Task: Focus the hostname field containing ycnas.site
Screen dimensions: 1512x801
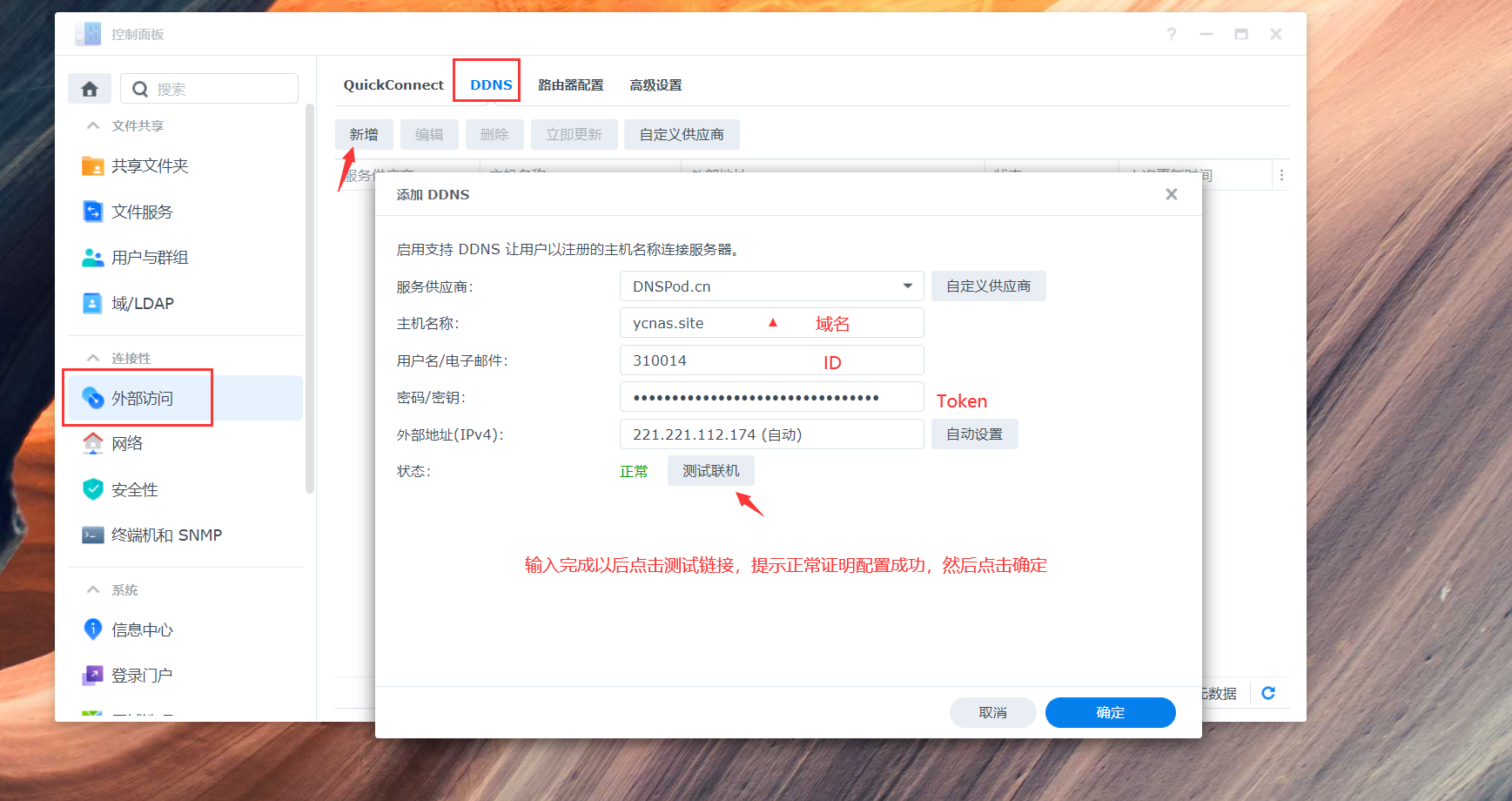Action: (x=772, y=323)
